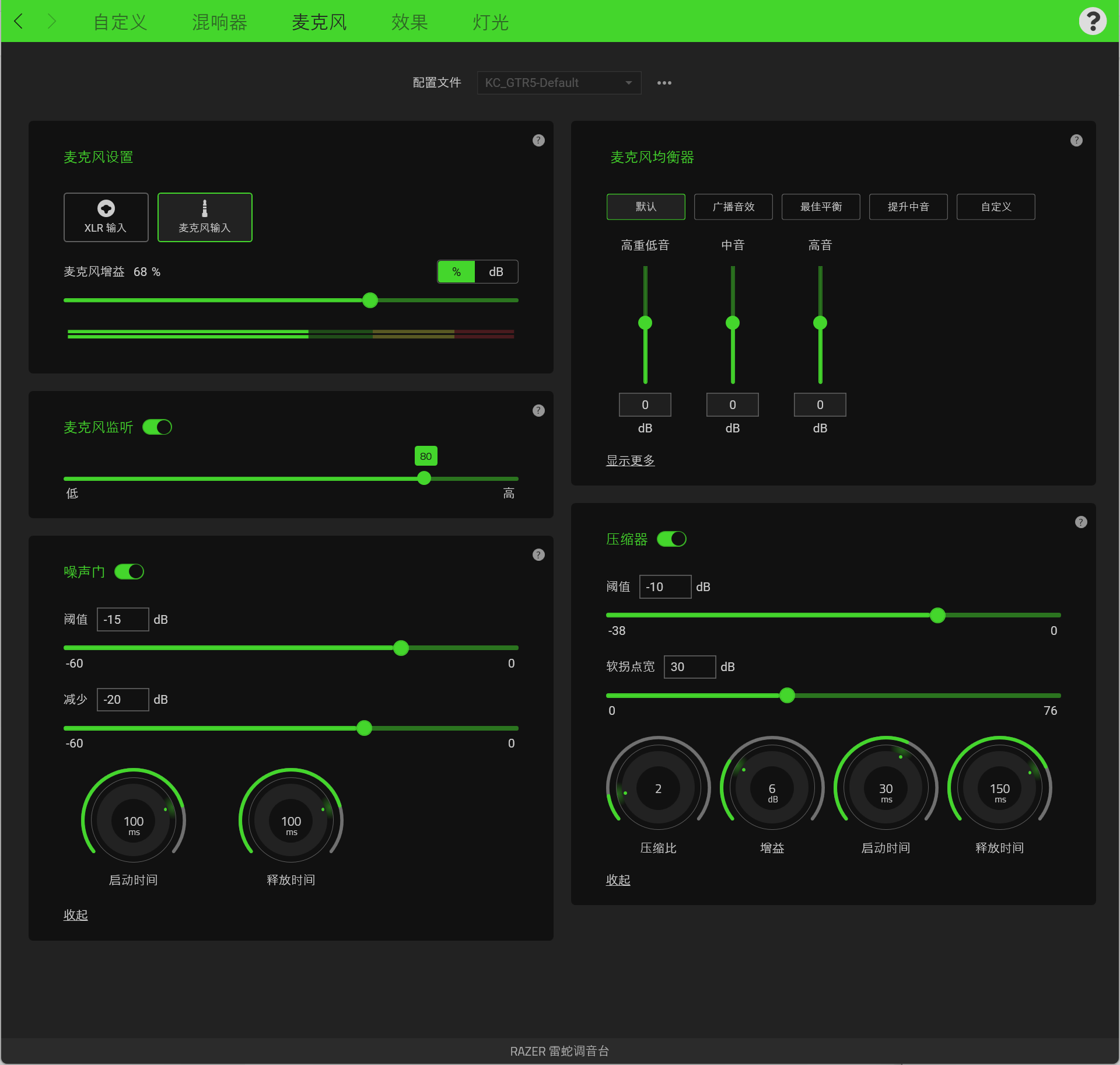Open the 灯光 lighting tab
The width and height of the screenshot is (1120, 1065).
pos(490,22)
